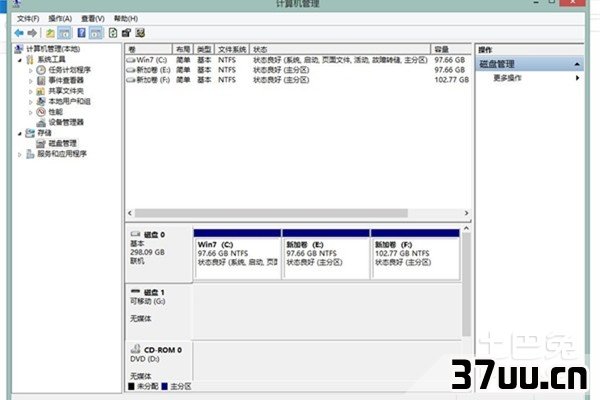
Task: Select the 新加卷 (F:) 102.77 GB partition block
Action: (415, 254)
